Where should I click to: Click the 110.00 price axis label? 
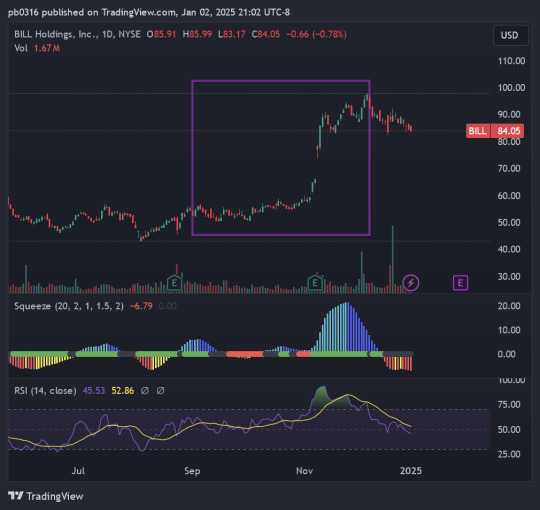[x=511, y=61]
